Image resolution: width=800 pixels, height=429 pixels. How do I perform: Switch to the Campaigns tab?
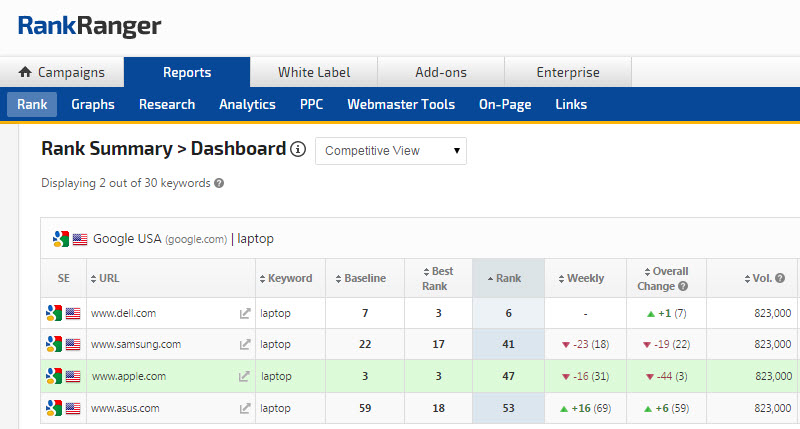pyautogui.click(x=62, y=72)
